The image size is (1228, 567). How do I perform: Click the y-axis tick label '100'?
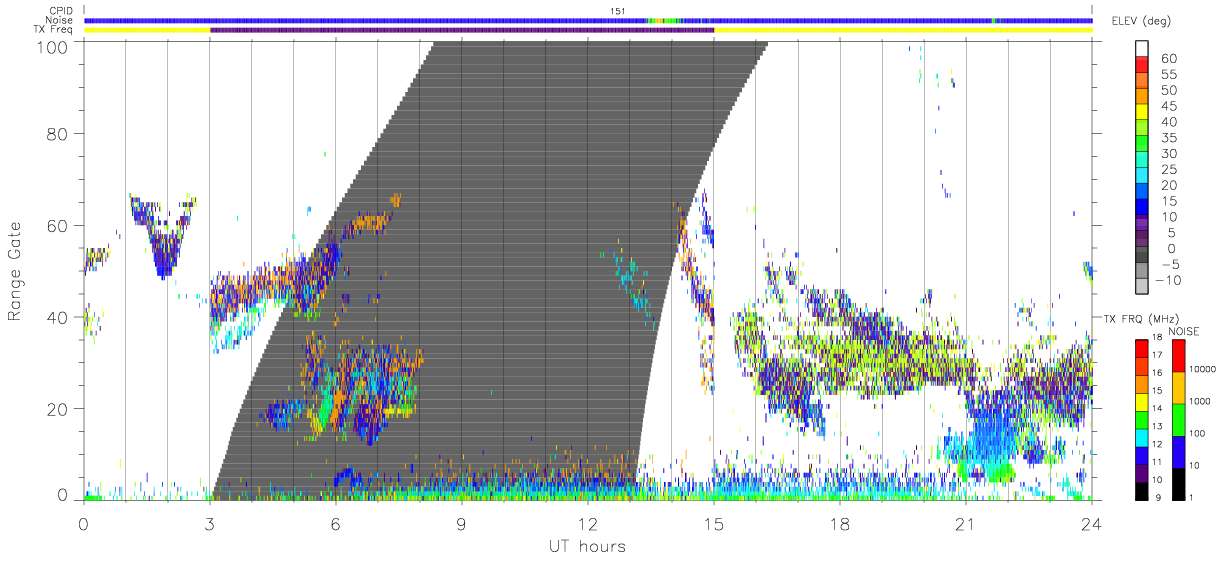[52, 47]
